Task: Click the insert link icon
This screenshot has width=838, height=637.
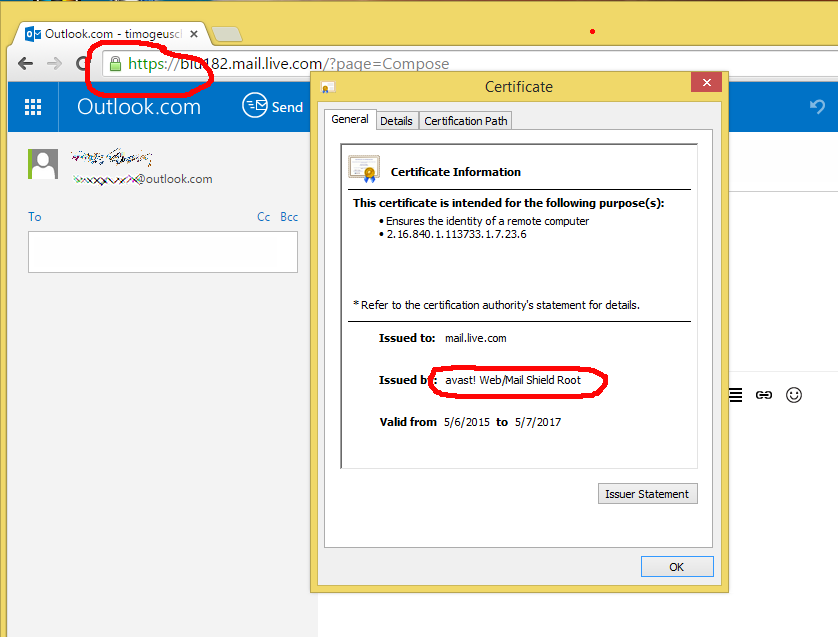Action: point(764,395)
